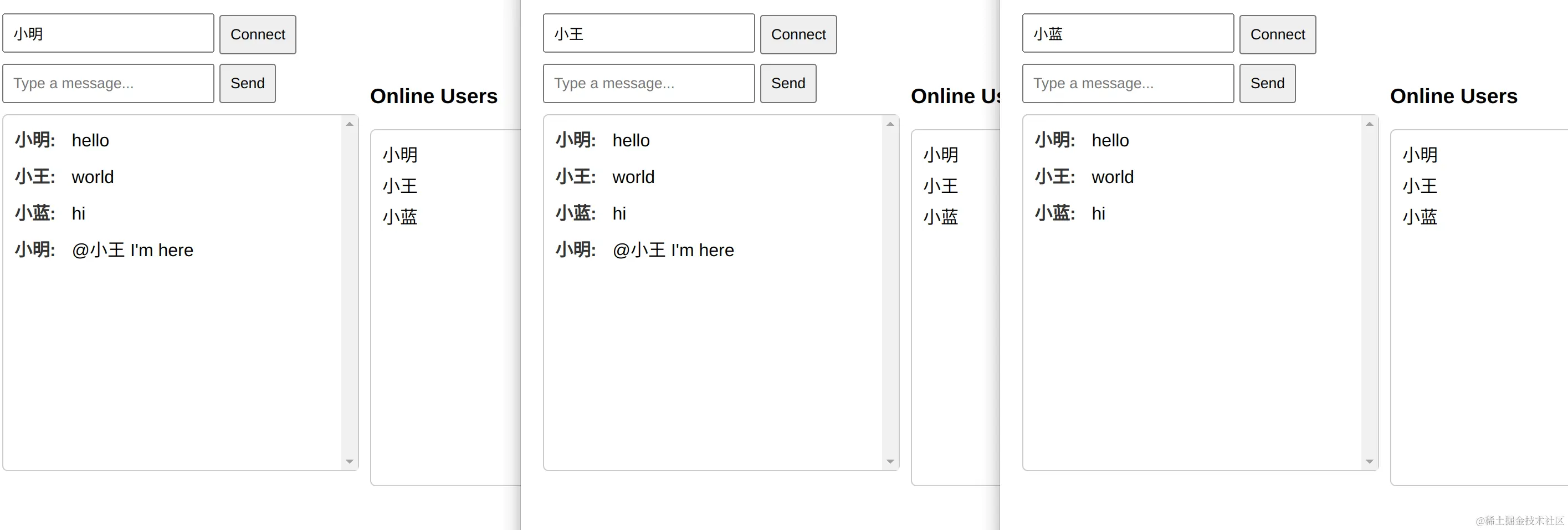Click message input in 小蓝 window

pos(1128,84)
